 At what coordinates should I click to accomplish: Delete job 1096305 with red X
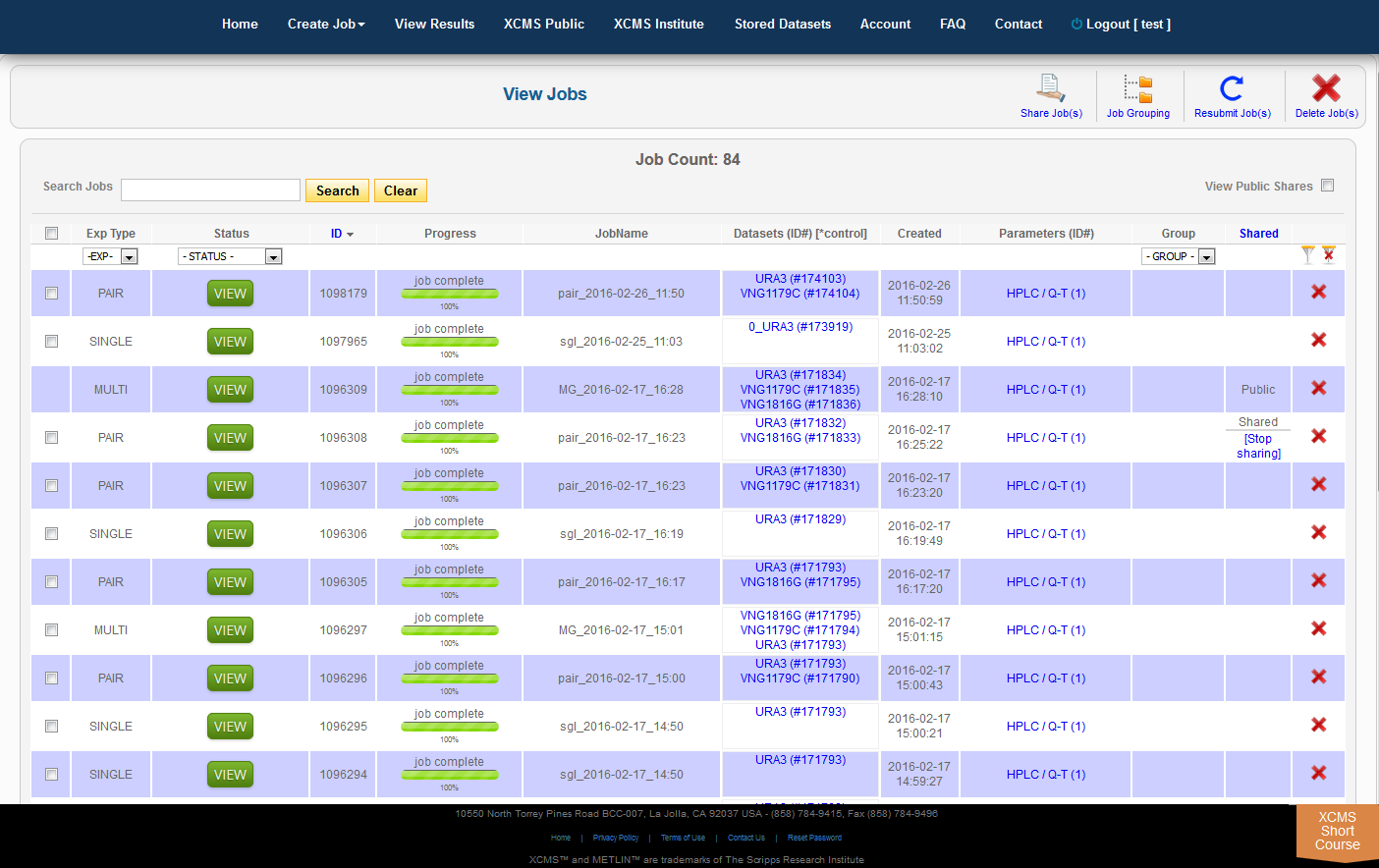1319,580
